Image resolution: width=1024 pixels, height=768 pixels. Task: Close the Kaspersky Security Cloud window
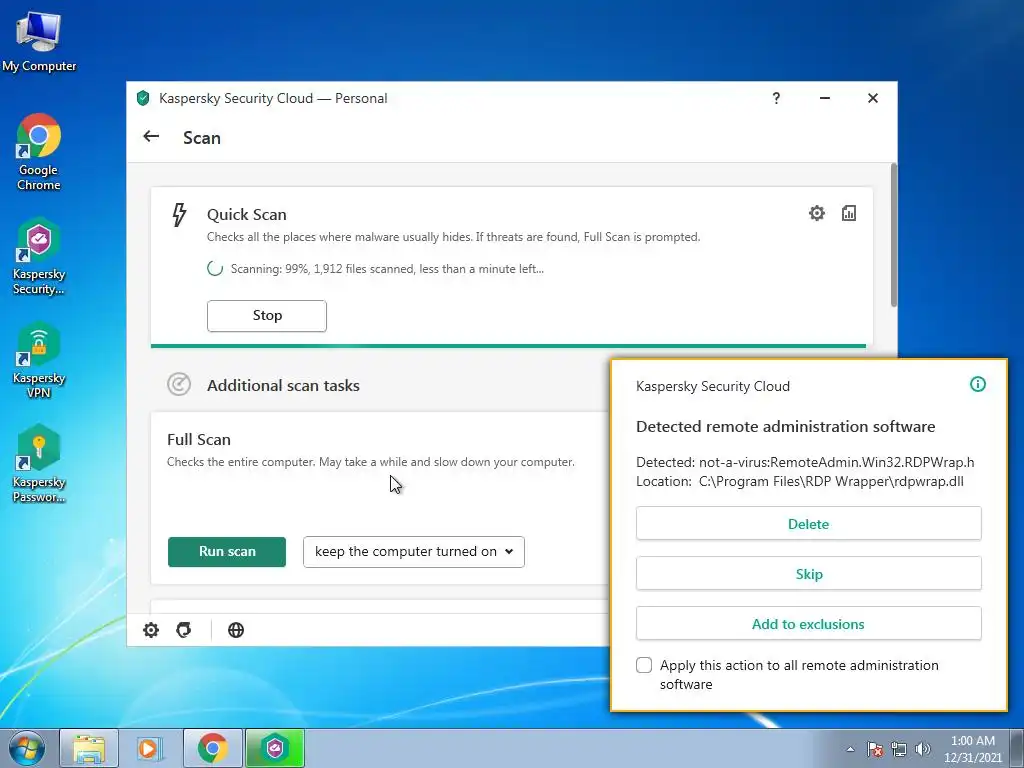(x=872, y=98)
